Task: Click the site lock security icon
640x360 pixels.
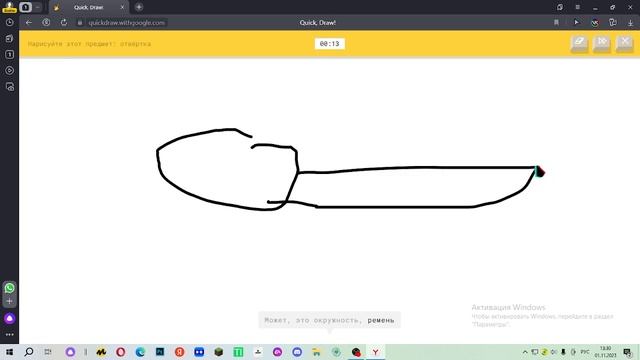Action: [x=80, y=23]
